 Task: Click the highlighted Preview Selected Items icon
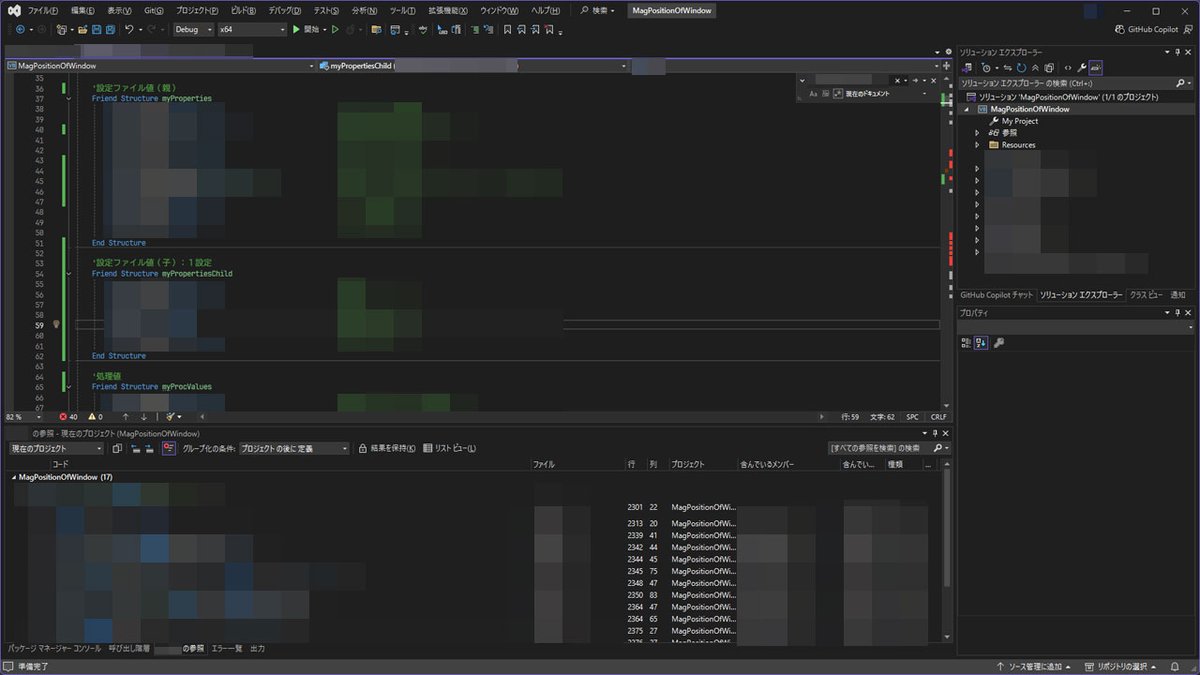click(1096, 67)
